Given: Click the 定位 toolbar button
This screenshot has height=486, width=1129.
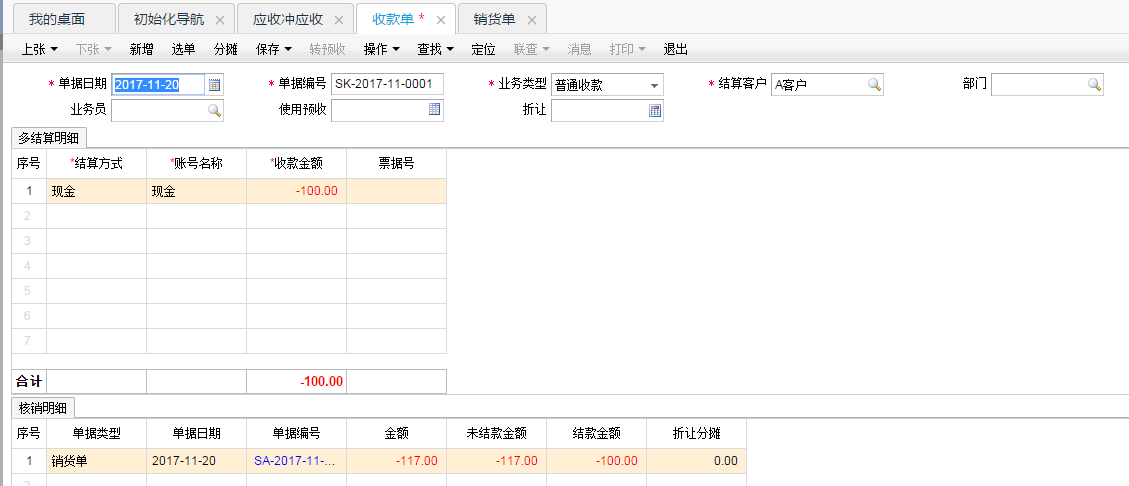Looking at the screenshot, I should (x=483, y=50).
